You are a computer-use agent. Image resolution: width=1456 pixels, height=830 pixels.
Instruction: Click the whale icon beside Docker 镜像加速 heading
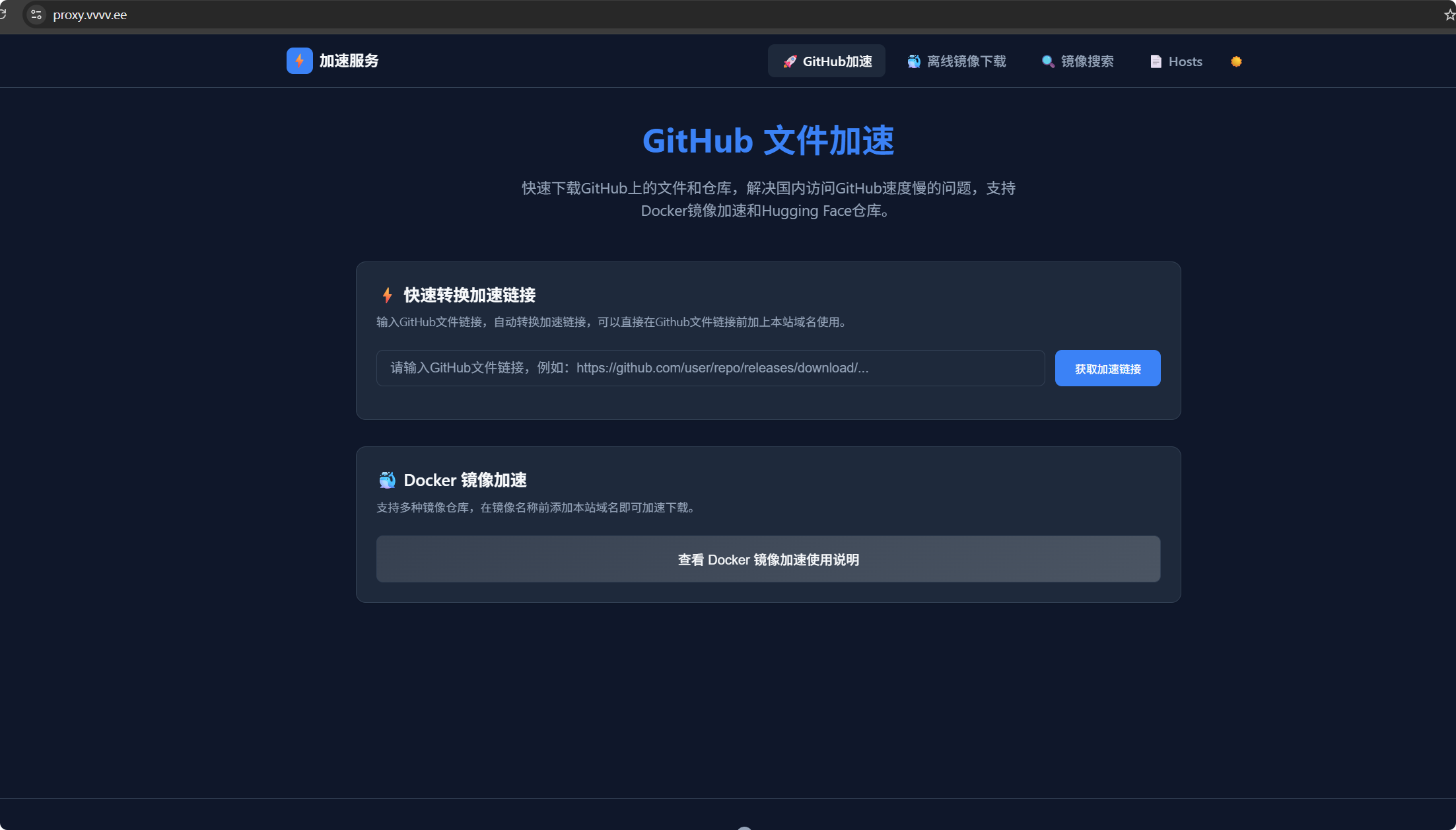pyautogui.click(x=387, y=480)
